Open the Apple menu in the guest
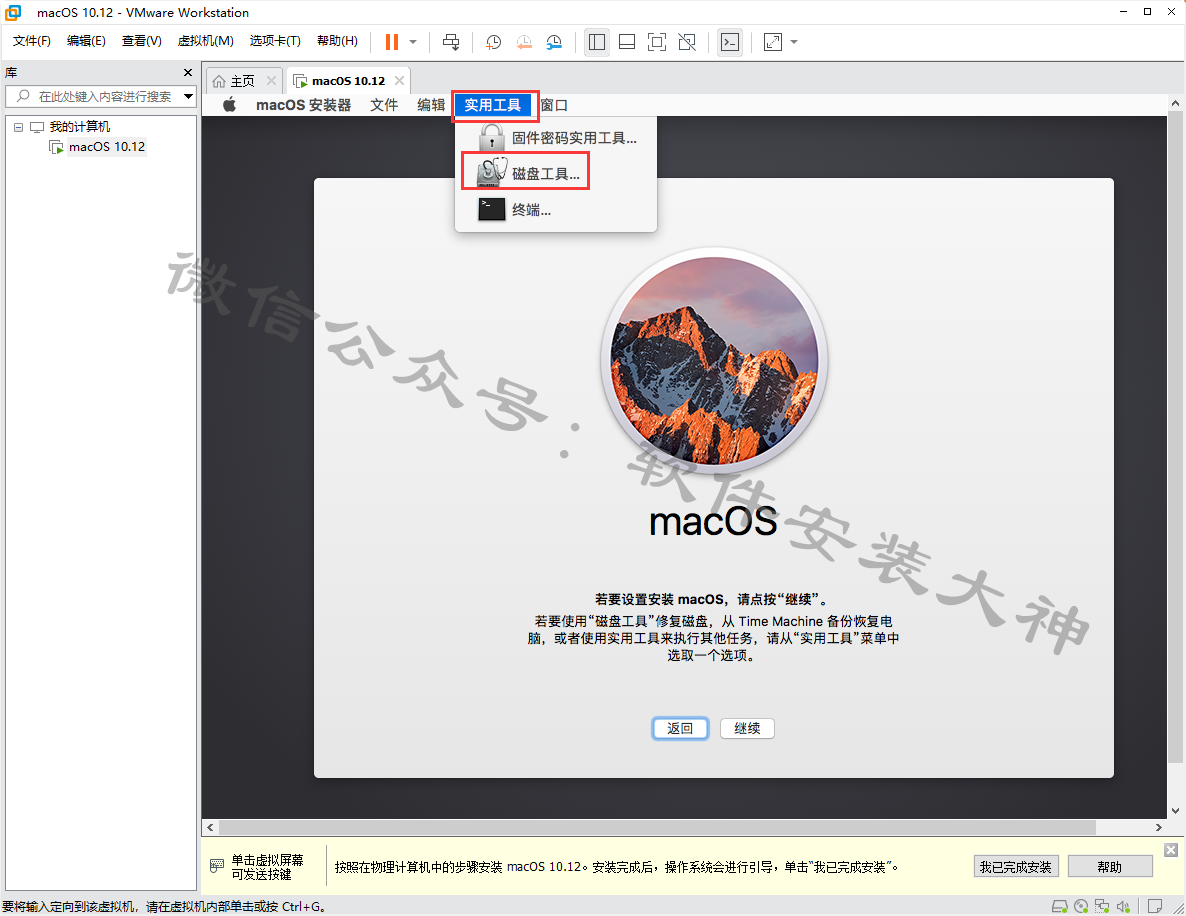 [229, 105]
